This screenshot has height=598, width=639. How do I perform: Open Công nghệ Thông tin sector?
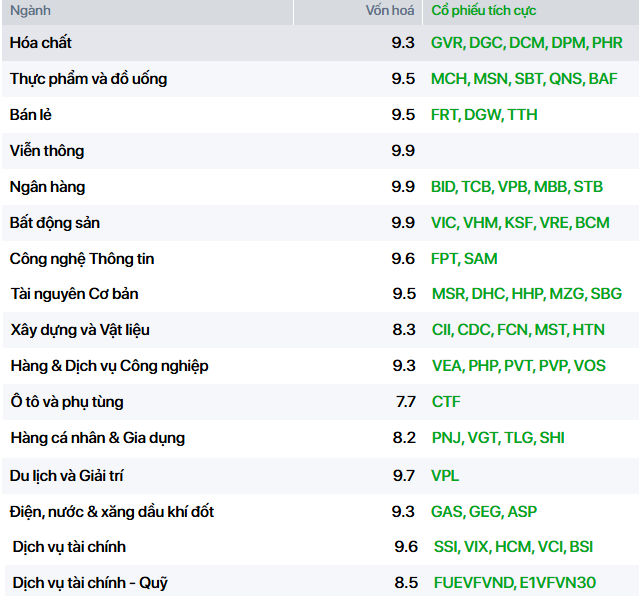tap(320, 258)
